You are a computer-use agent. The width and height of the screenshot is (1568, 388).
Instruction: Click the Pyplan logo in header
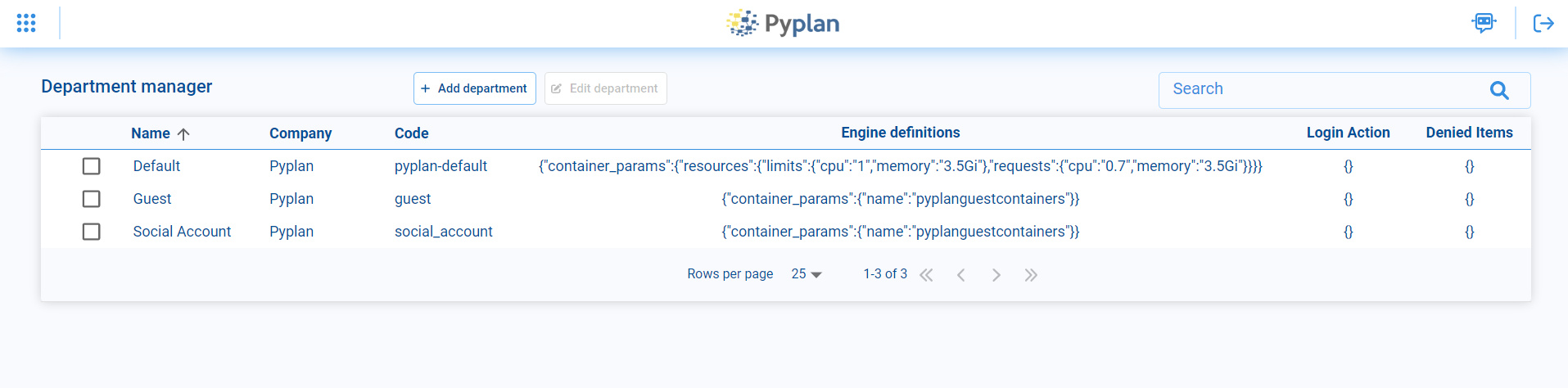[x=784, y=24]
